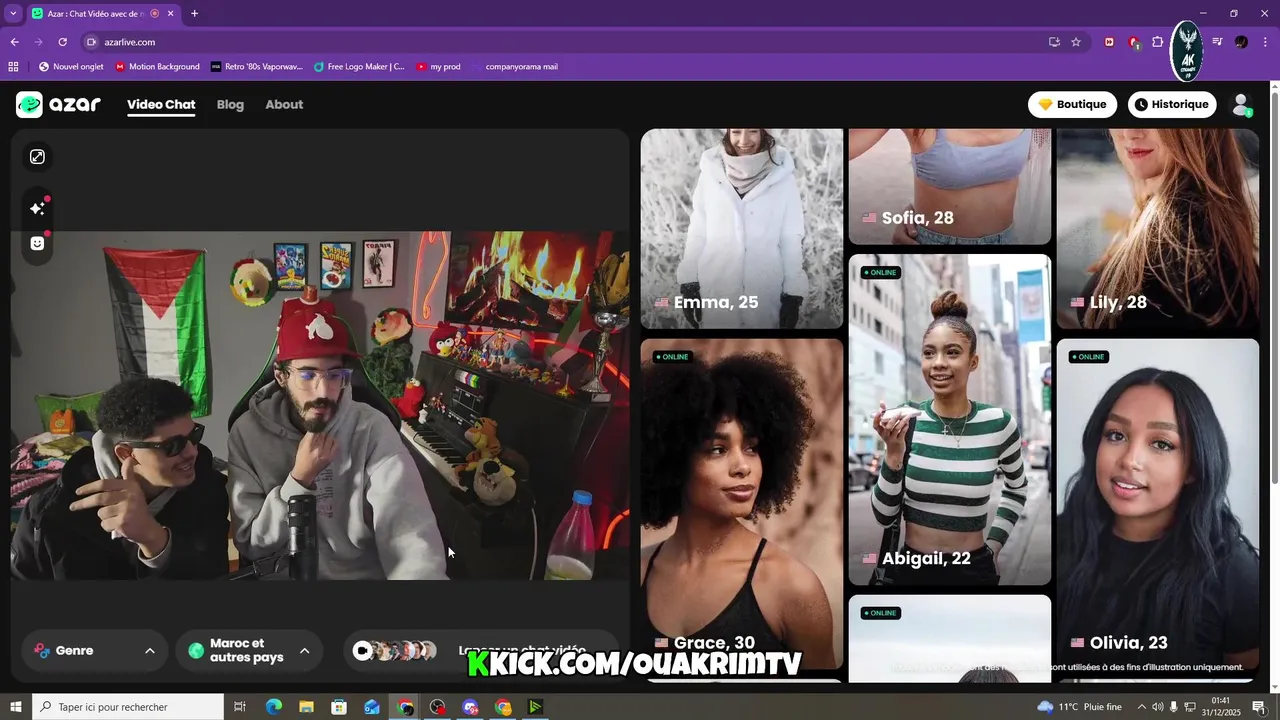Screen dimensions: 1280x720
Task: Open the weather widget 11°C Pluie fine
Action: click(1079, 707)
